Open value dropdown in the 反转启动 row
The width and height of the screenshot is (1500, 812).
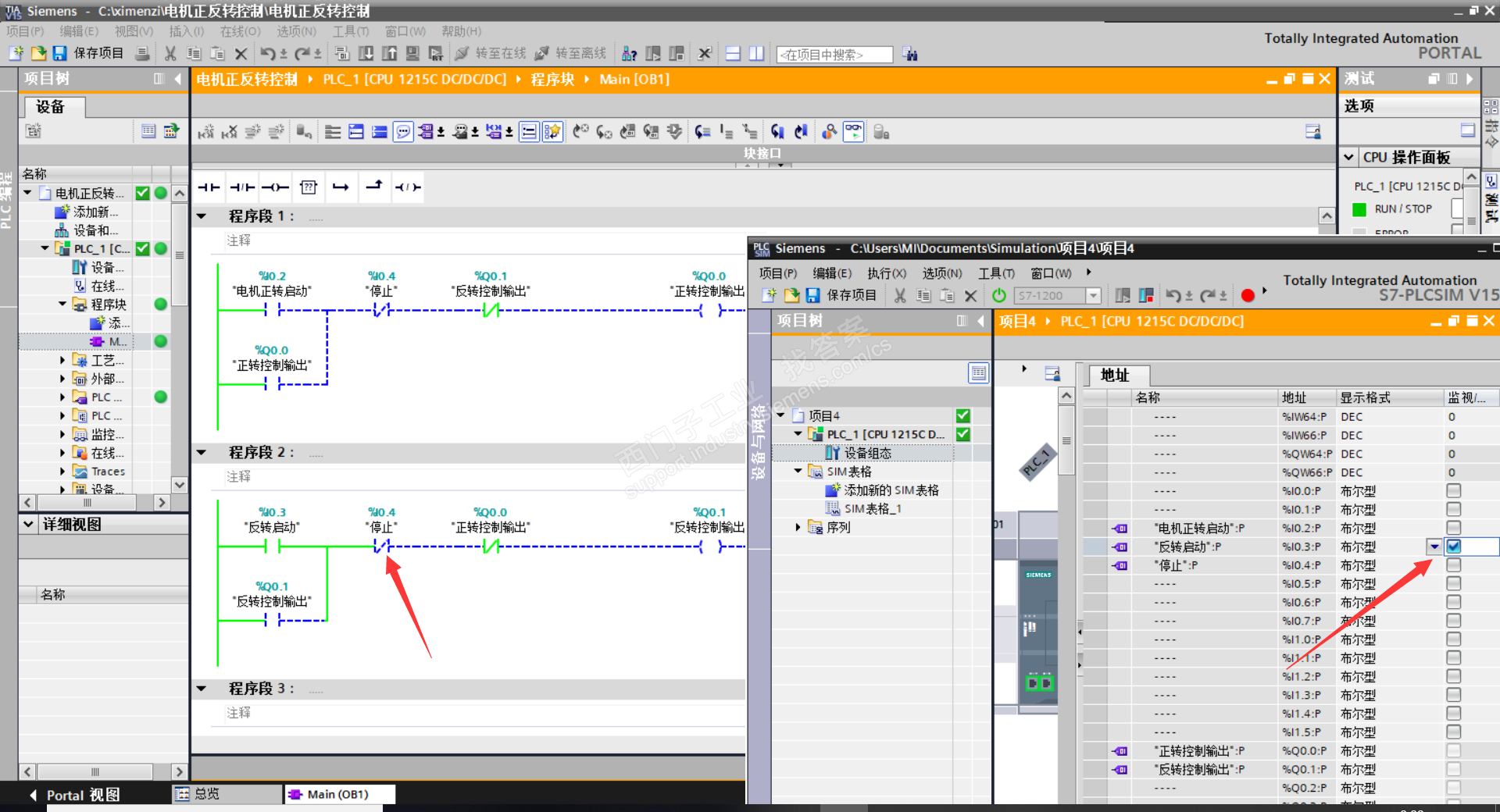tap(1434, 547)
